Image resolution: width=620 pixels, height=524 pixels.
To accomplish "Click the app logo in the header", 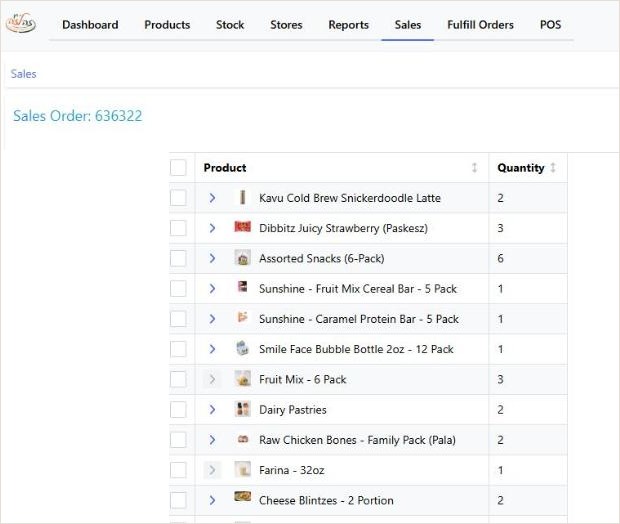I will coord(21,23).
